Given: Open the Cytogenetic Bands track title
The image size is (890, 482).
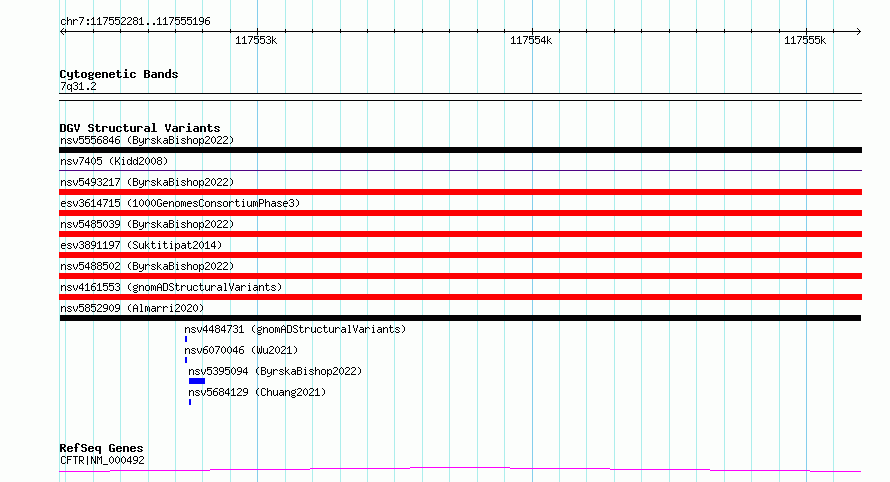Looking at the screenshot, I should click(x=119, y=74).
